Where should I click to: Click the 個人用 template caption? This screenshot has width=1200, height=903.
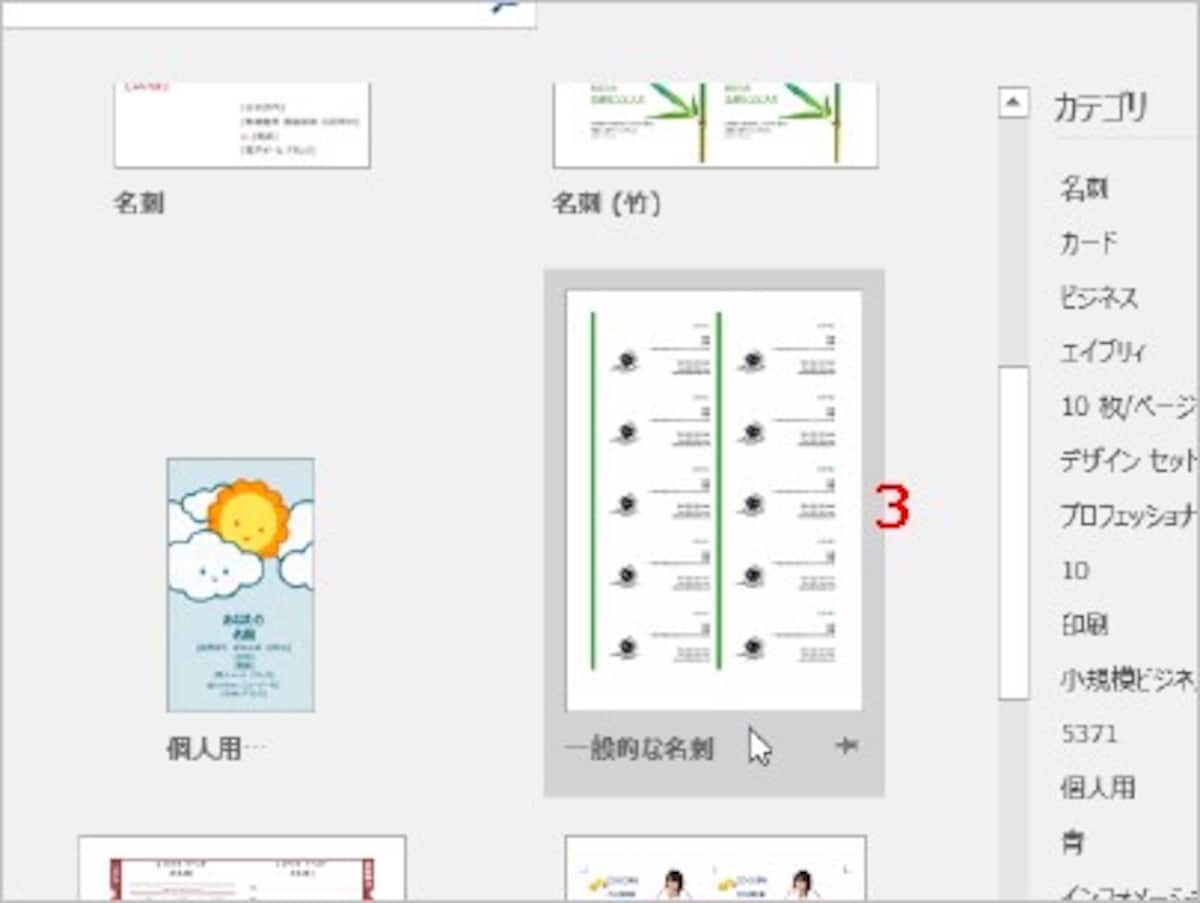coord(216,749)
